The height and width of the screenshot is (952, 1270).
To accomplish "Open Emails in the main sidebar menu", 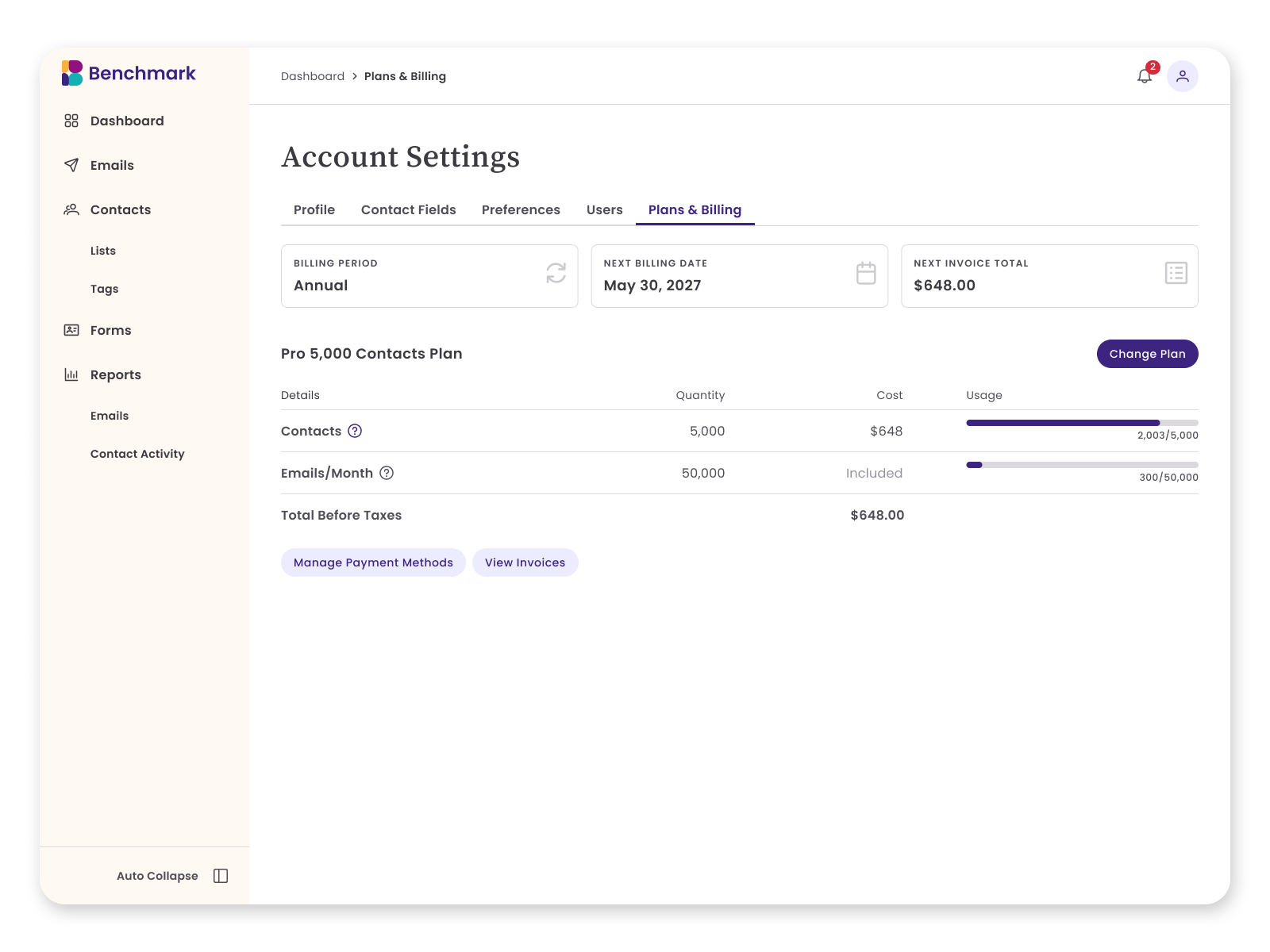I will [112, 165].
